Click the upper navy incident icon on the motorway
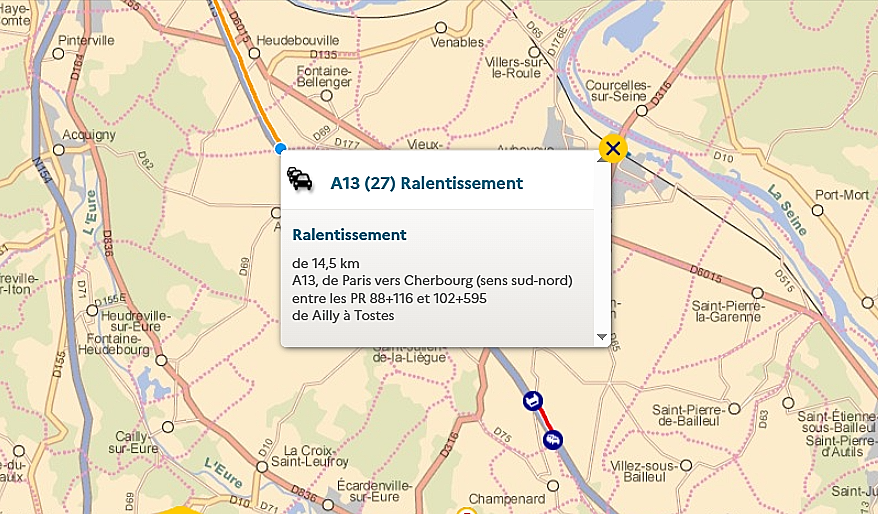The width and height of the screenshot is (878, 514). point(533,401)
